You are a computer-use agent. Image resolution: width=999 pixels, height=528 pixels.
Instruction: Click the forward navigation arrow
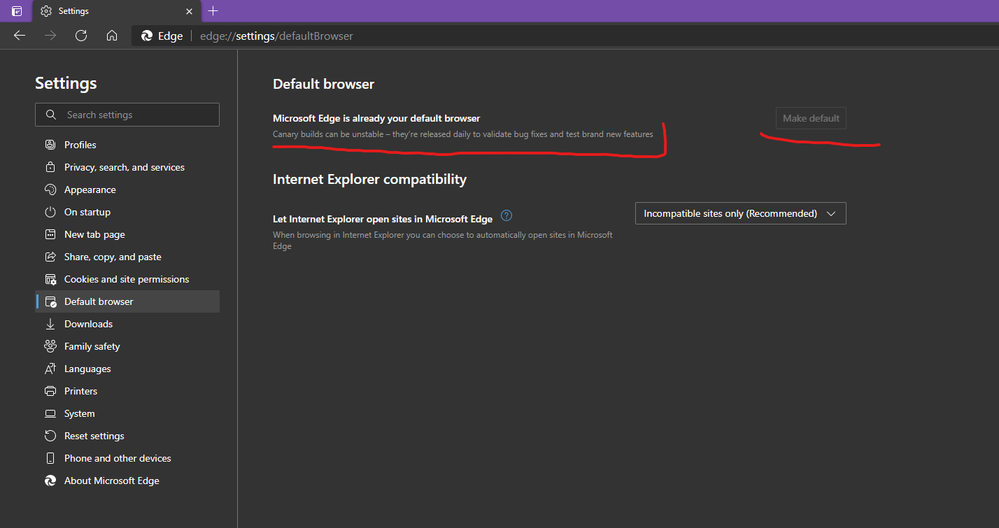[x=50, y=36]
